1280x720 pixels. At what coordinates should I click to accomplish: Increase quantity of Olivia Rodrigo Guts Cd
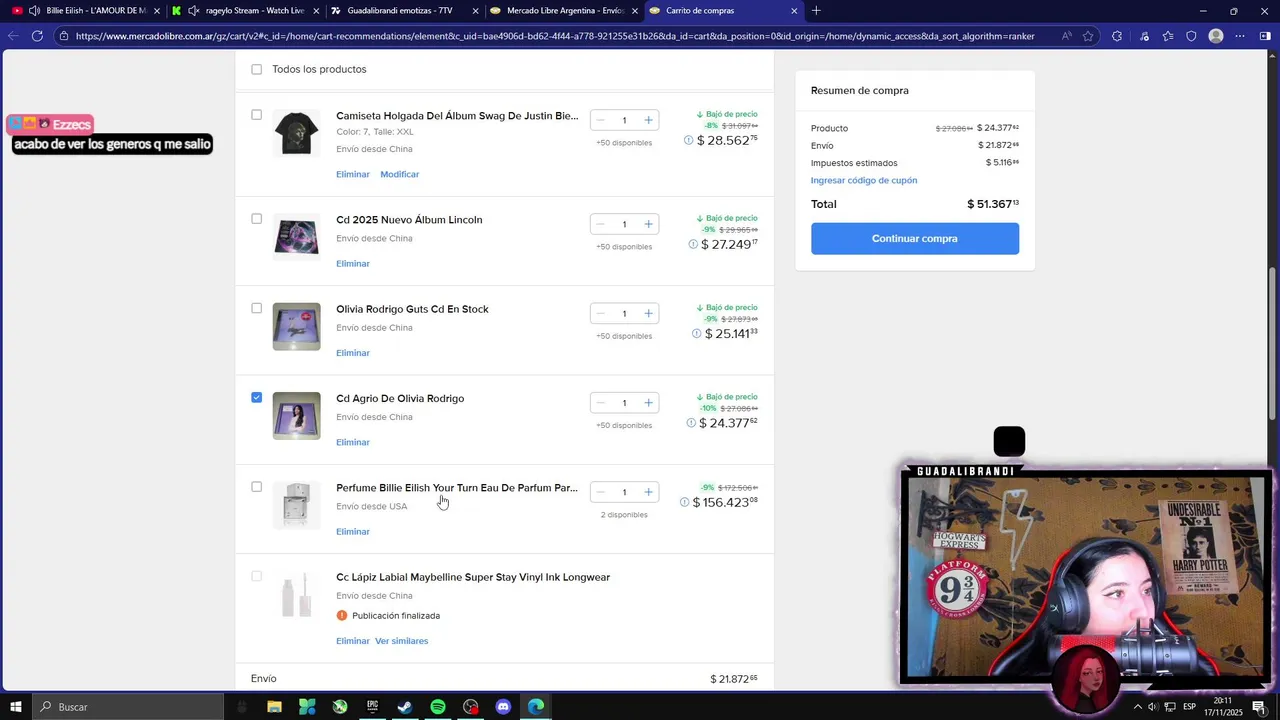tap(648, 313)
